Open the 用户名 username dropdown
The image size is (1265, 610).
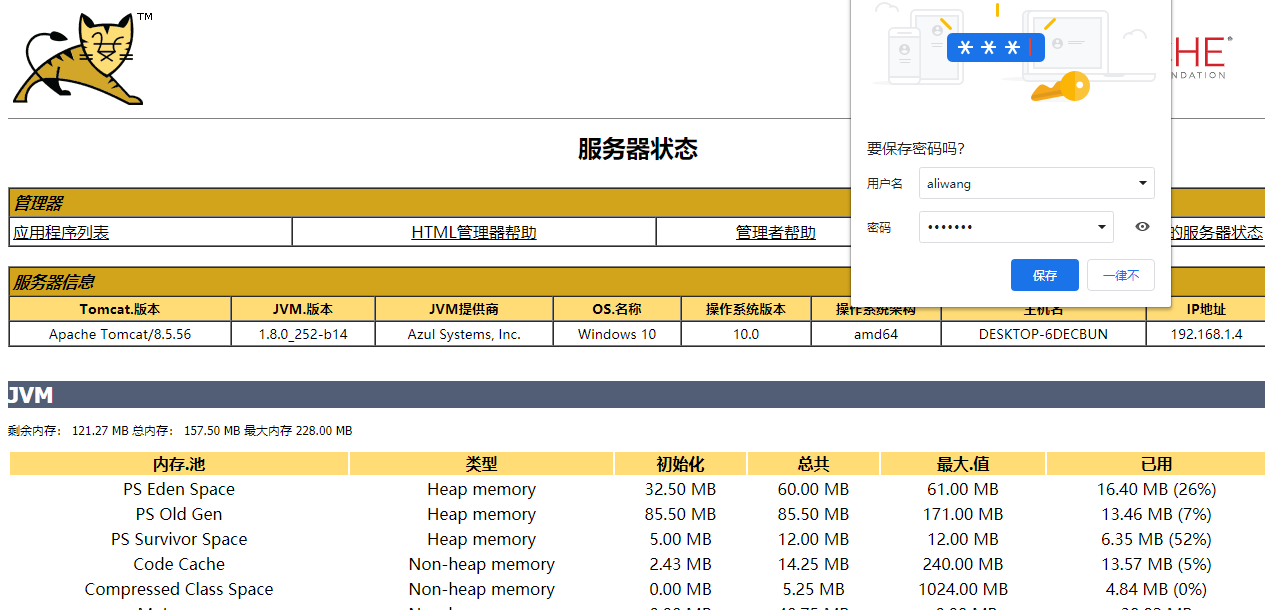coord(1141,183)
